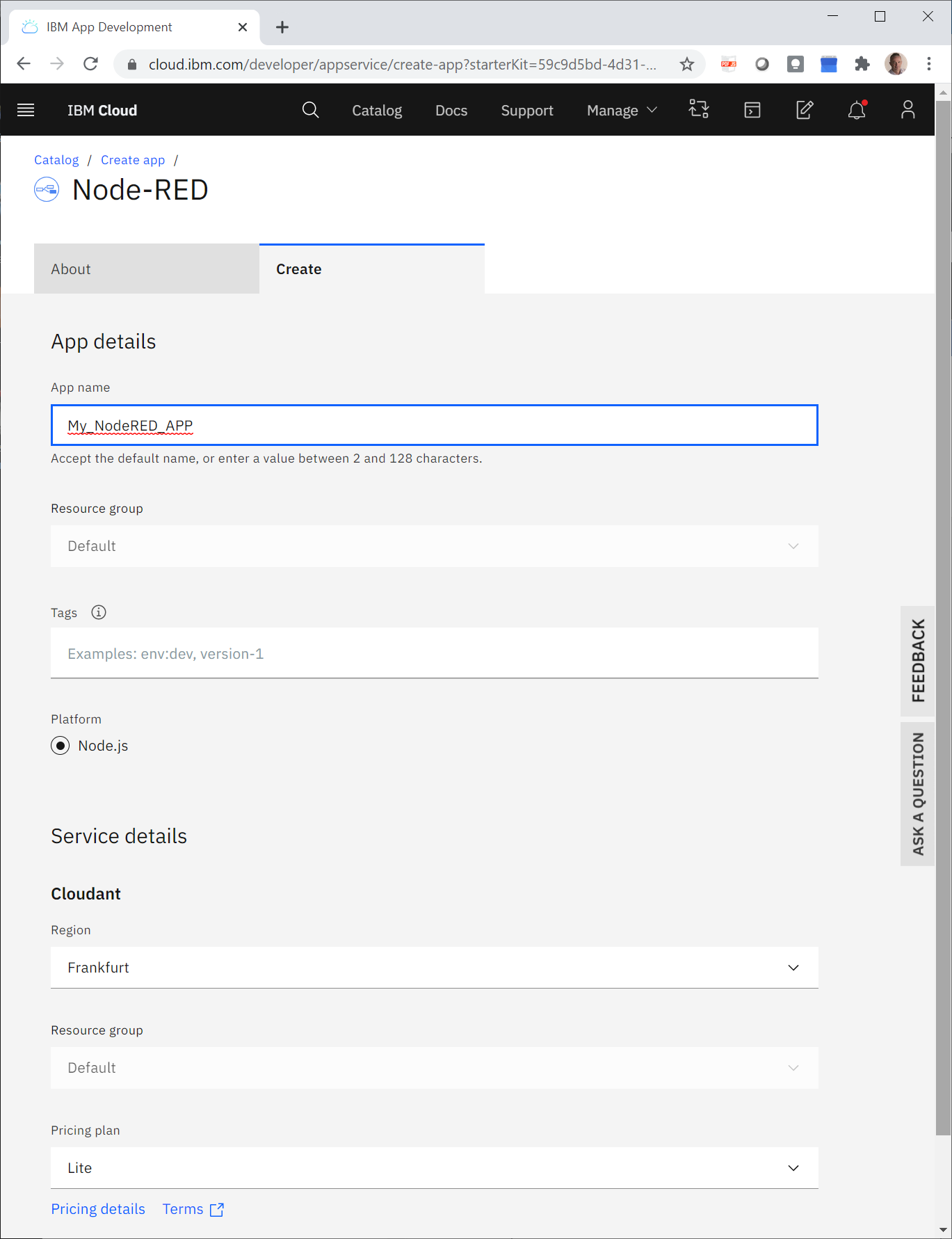
Task: Reload the page with the refresh icon
Action: pos(91,64)
